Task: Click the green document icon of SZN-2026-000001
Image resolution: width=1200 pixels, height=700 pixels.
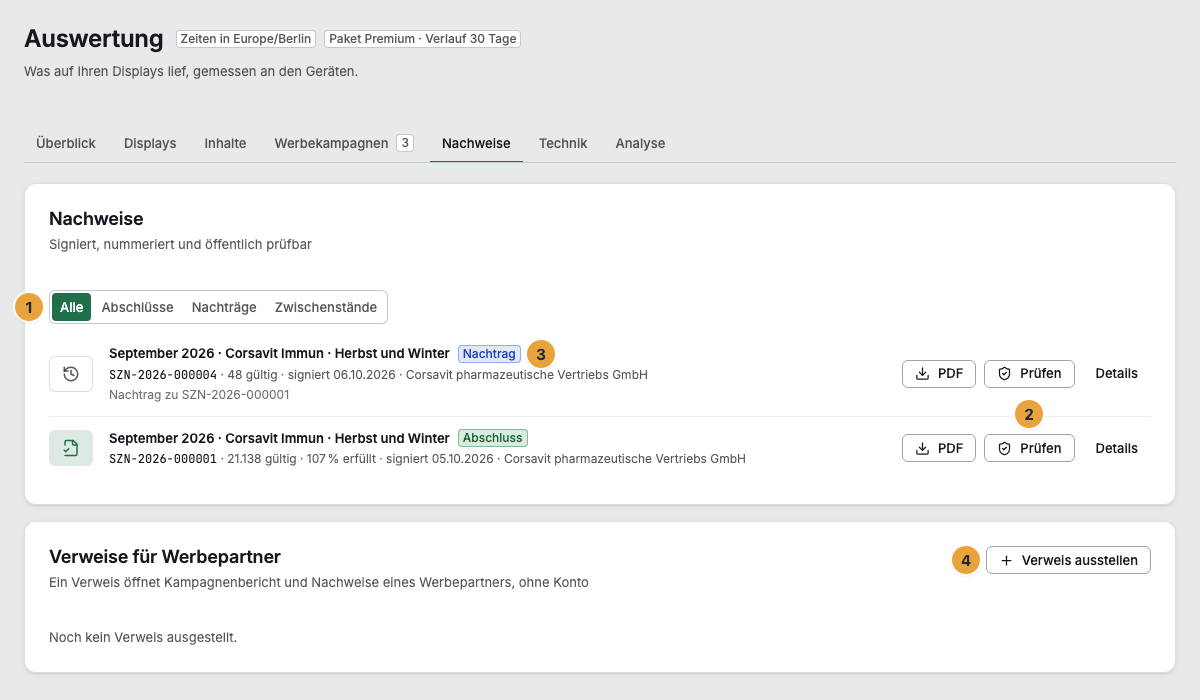Action: pyautogui.click(x=71, y=448)
